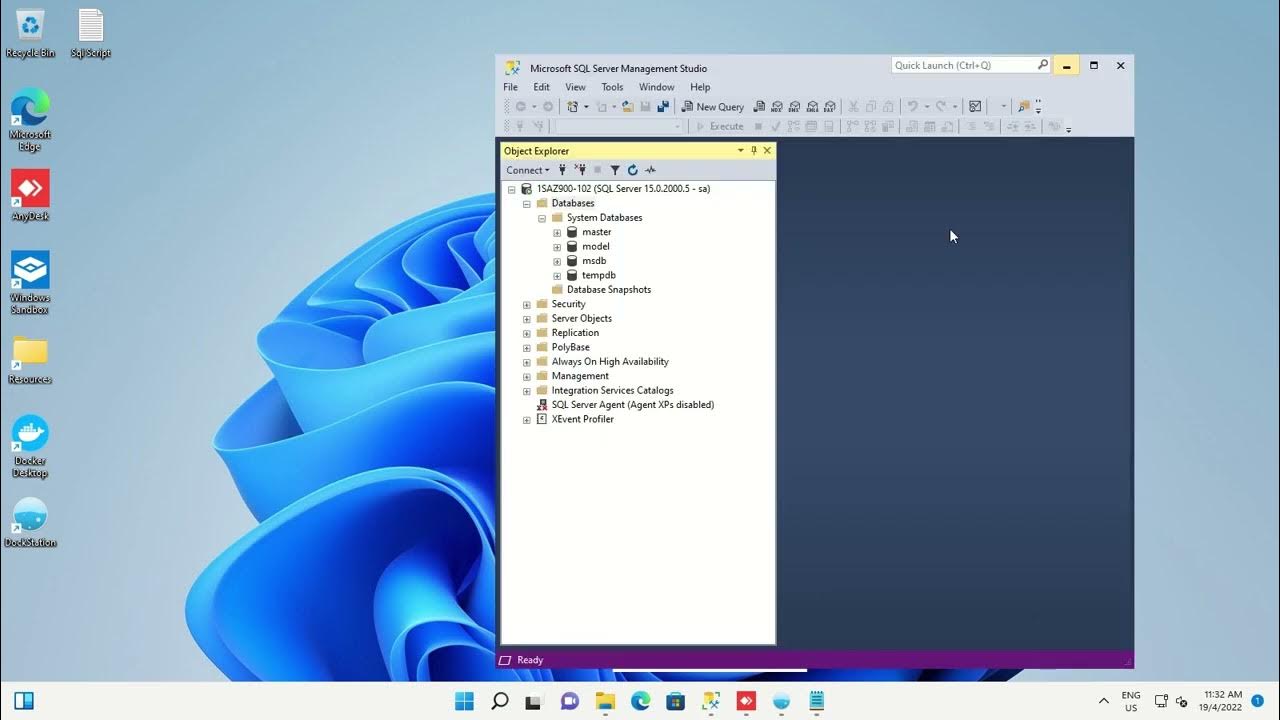Click the Connect Object Explorer plug icon
The image size is (1280, 720).
(x=562, y=170)
